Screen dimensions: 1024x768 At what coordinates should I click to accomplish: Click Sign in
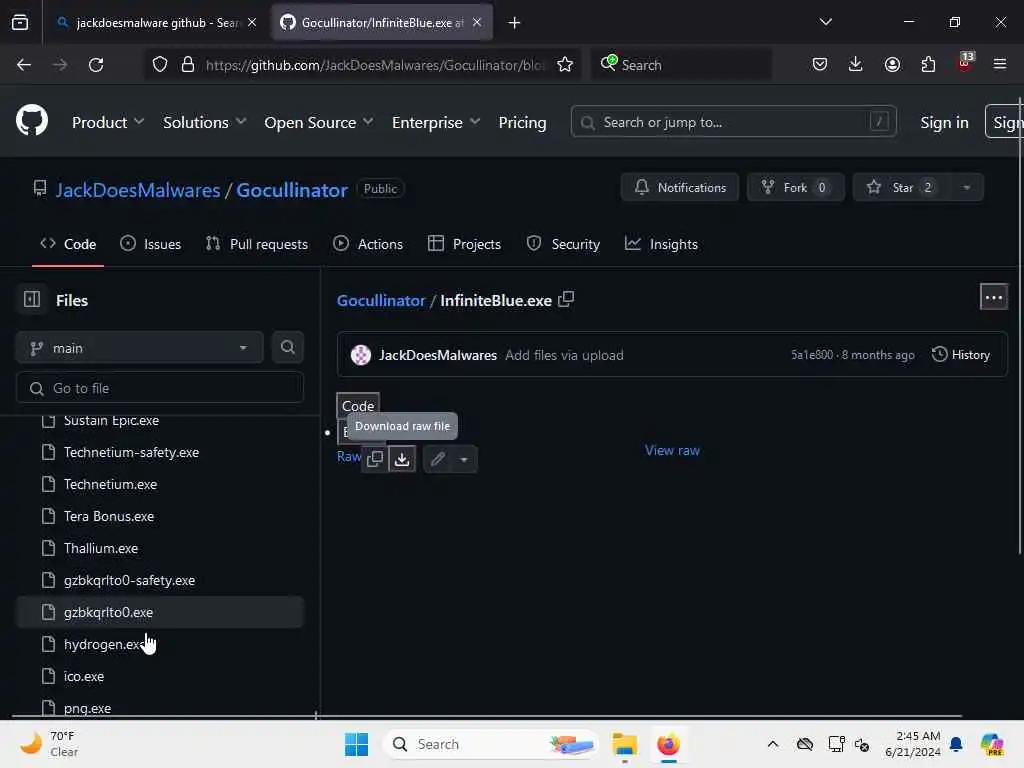(944, 122)
